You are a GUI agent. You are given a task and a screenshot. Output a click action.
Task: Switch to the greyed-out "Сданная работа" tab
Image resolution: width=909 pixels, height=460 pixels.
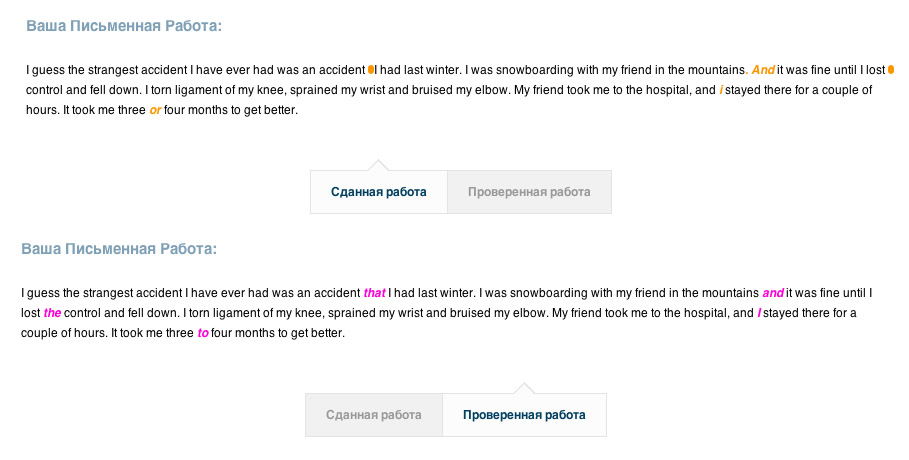click(373, 415)
